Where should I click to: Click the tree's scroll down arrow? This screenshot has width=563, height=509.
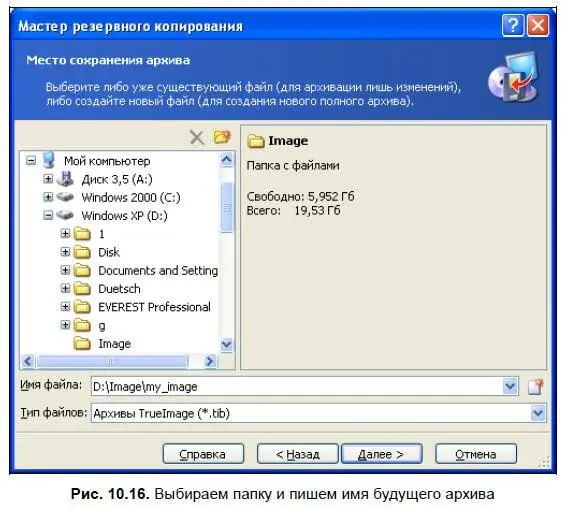tap(226, 345)
